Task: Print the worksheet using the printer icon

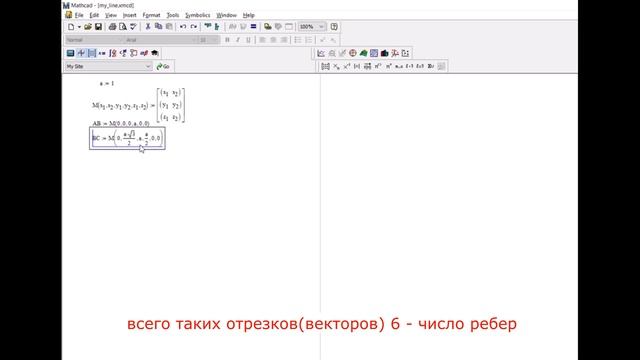Action: [x=112, y=27]
